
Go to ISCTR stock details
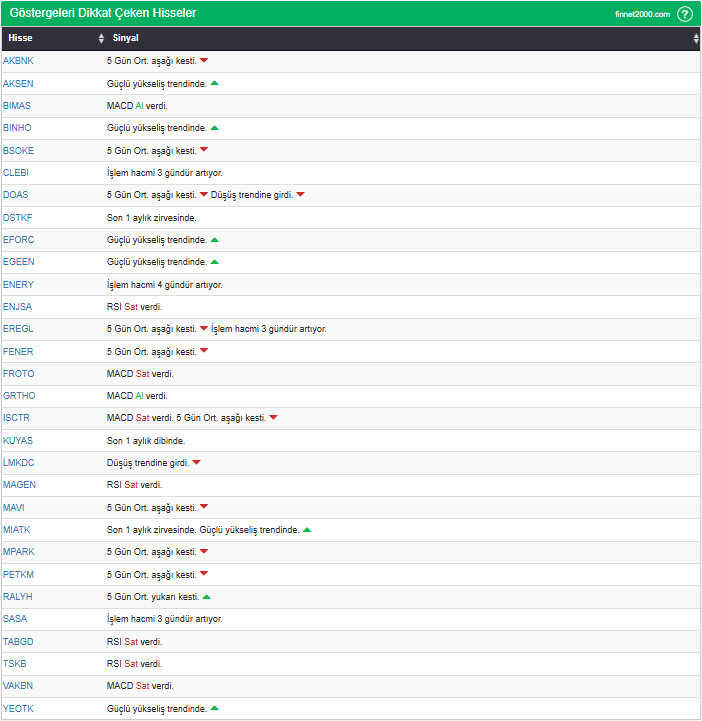coord(17,418)
